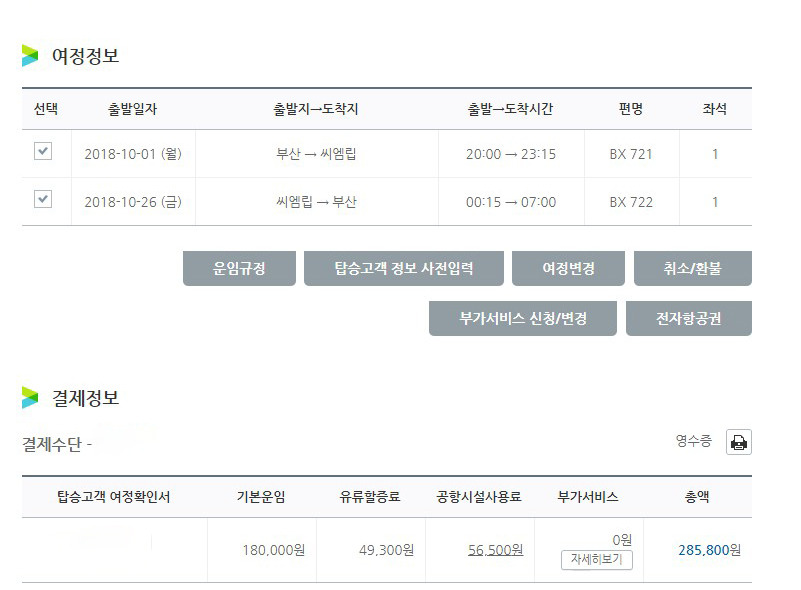The height and width of the screenshot is (590, 801).
Task: Click the 여정변경 itinerary change button
Action: (569, 268)
